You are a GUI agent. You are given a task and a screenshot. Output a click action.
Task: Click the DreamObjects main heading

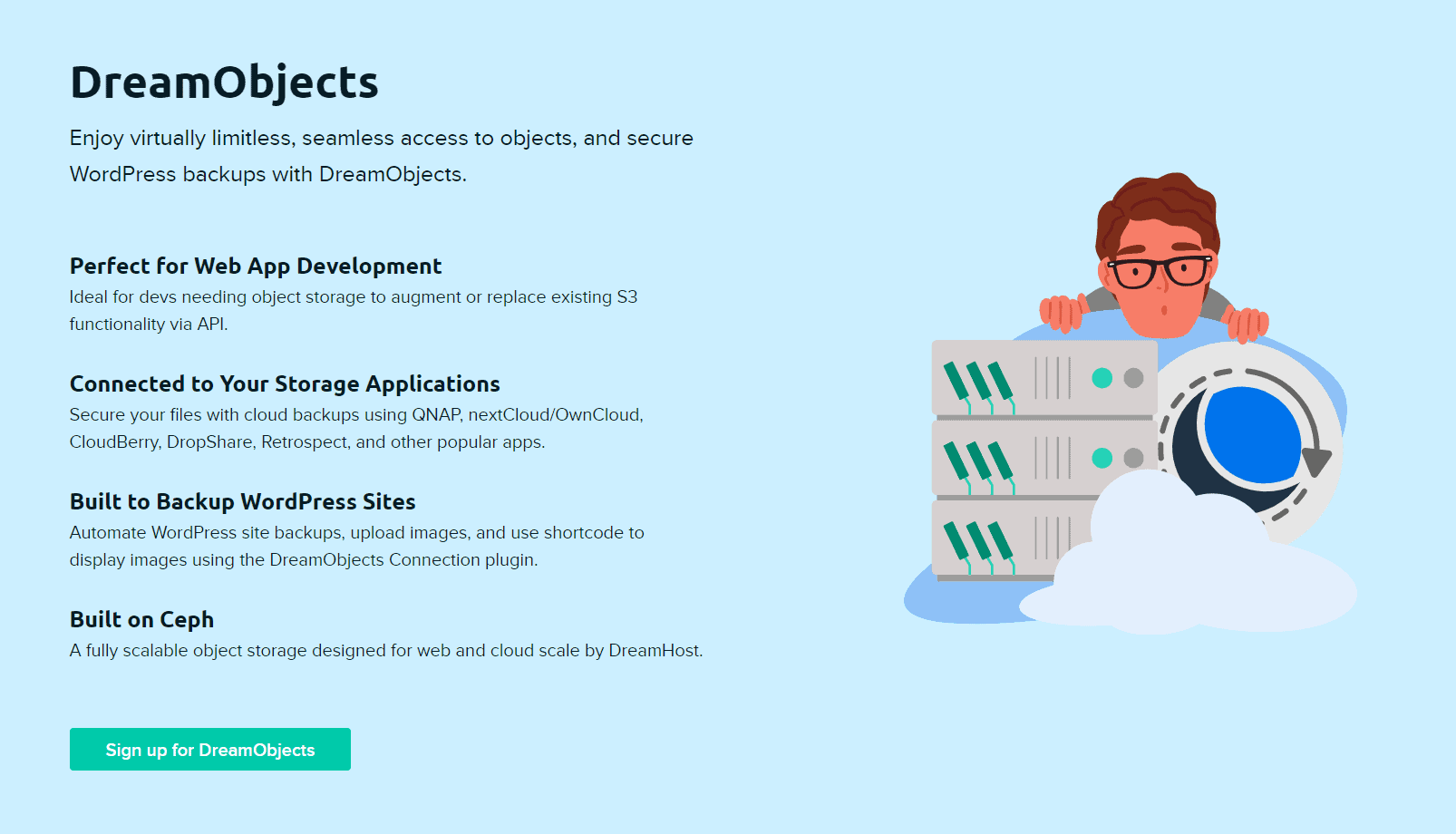[224, 82]
